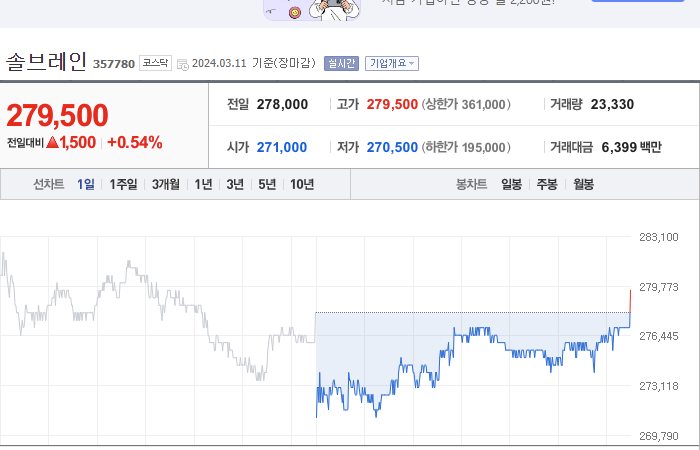
Task: Click the 선차트 label
Action: pyautogui.click(x=49, y=184)
